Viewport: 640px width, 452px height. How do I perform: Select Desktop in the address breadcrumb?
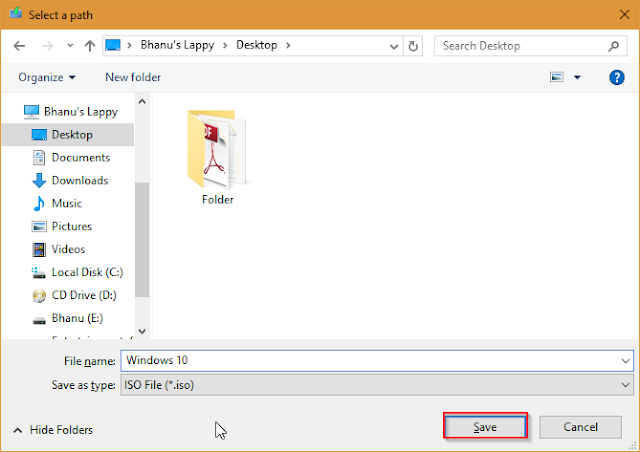[x=257, y=45]
